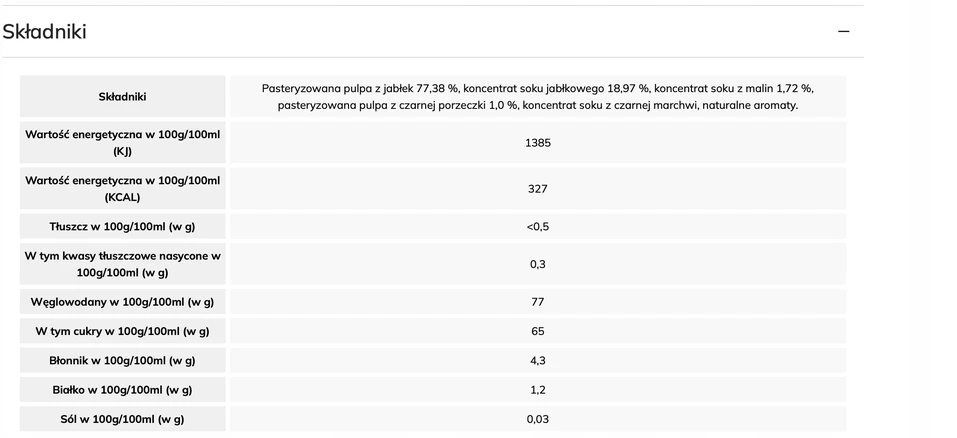This screenshot has height=438, width=957.
Task: Select the W tym cukry label
Action: tap(122, 331)
